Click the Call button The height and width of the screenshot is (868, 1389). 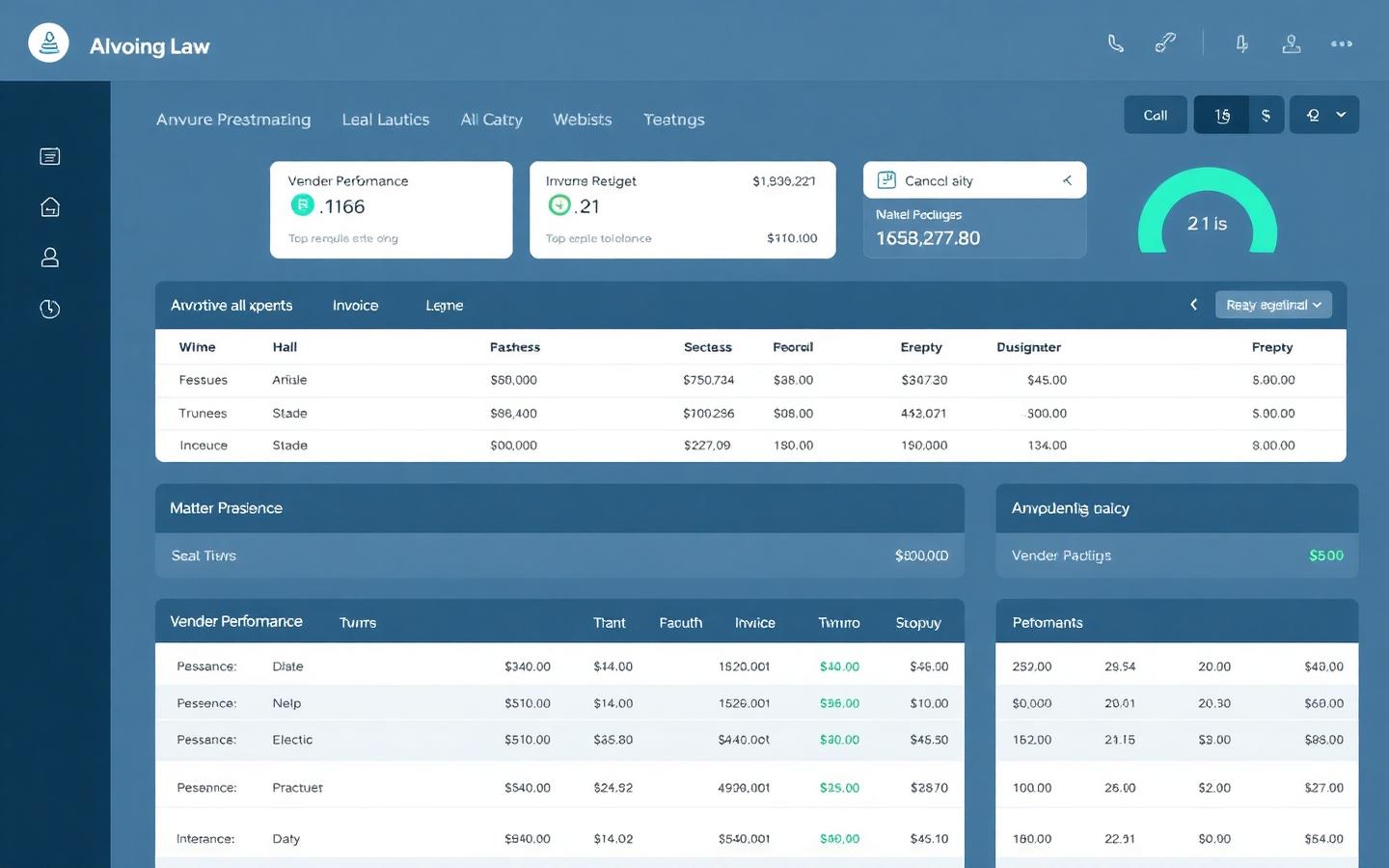[1156, 115]
